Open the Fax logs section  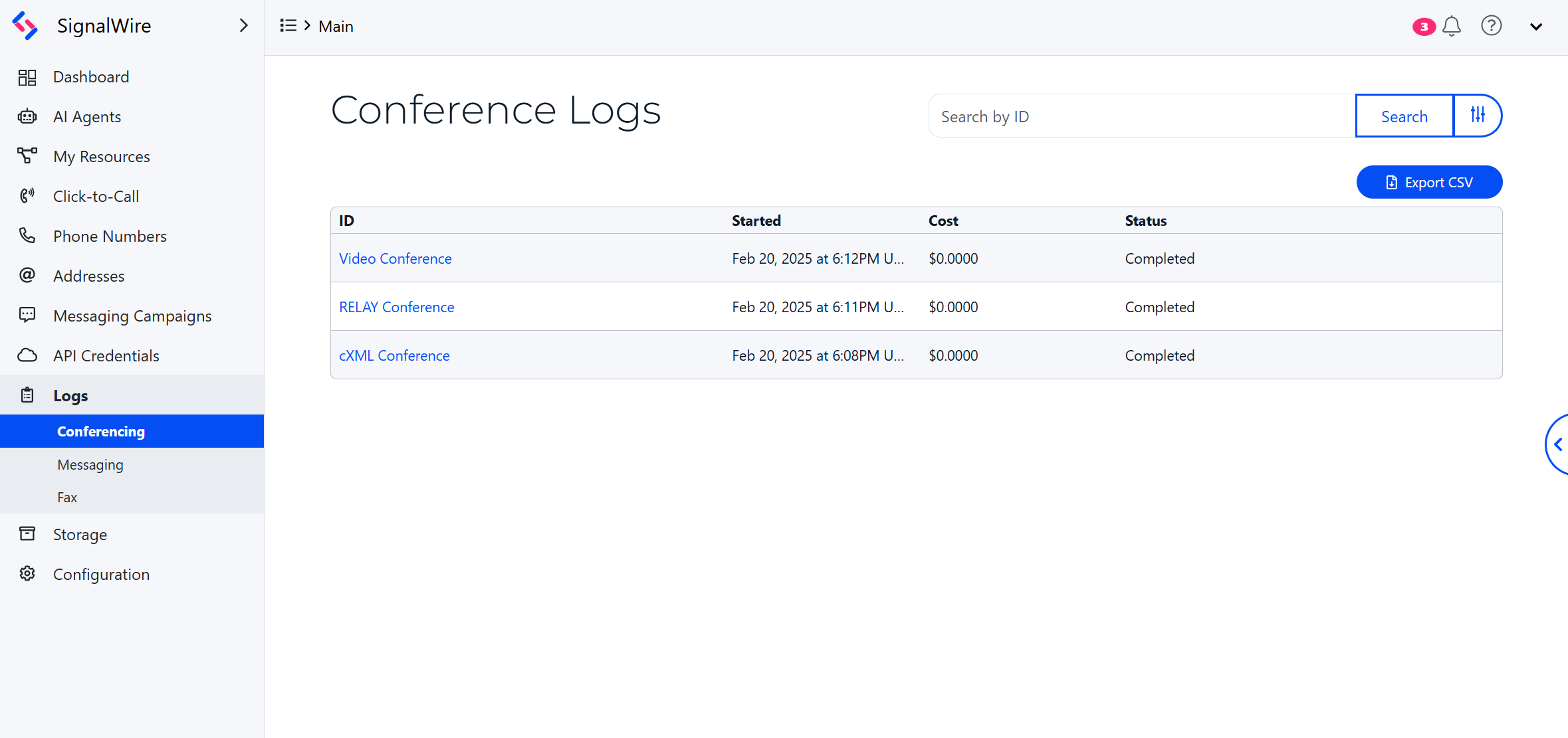(x=67, y=497)
